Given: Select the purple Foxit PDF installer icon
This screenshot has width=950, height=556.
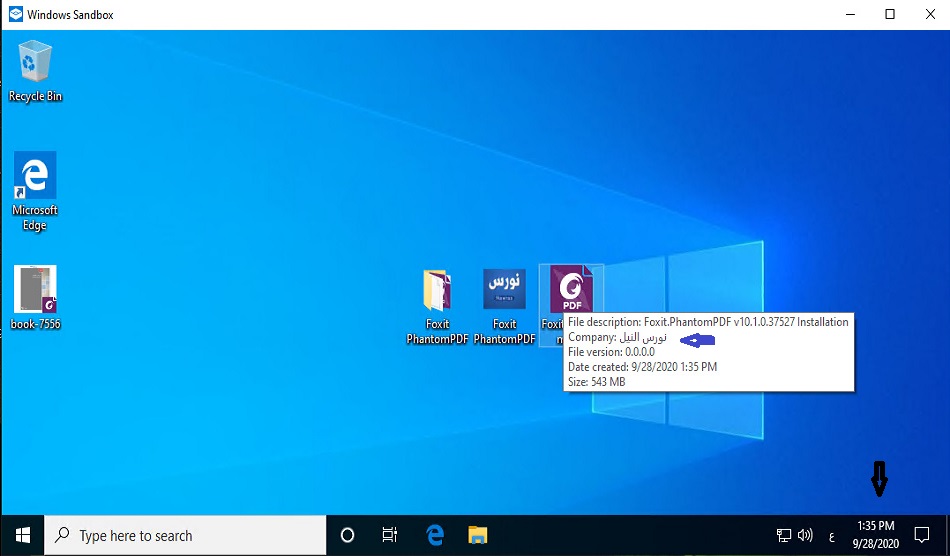Looking at the screenshot, I should coord(570,293).
